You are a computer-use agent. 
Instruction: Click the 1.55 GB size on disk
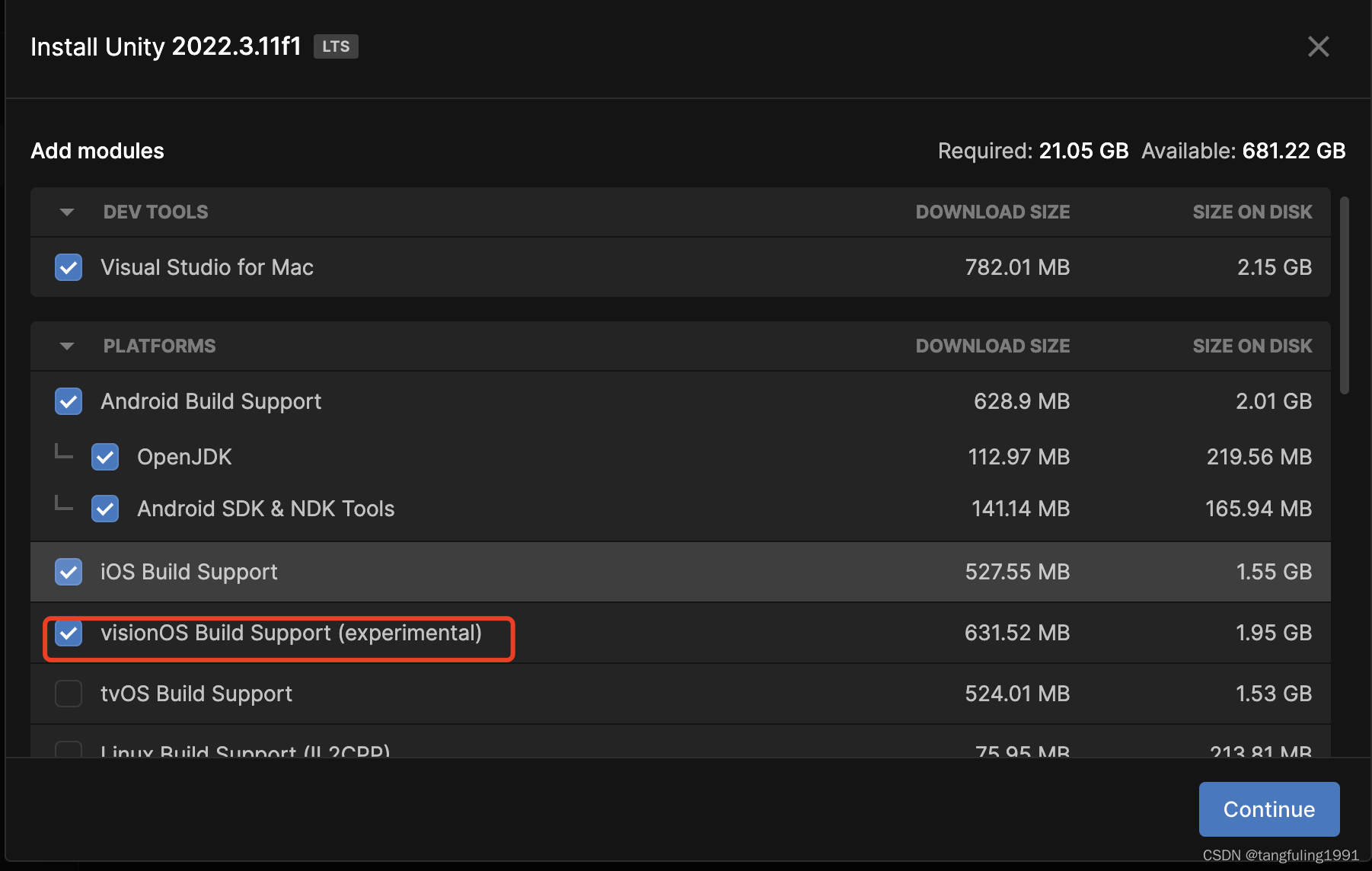(x=1274, y=572)
